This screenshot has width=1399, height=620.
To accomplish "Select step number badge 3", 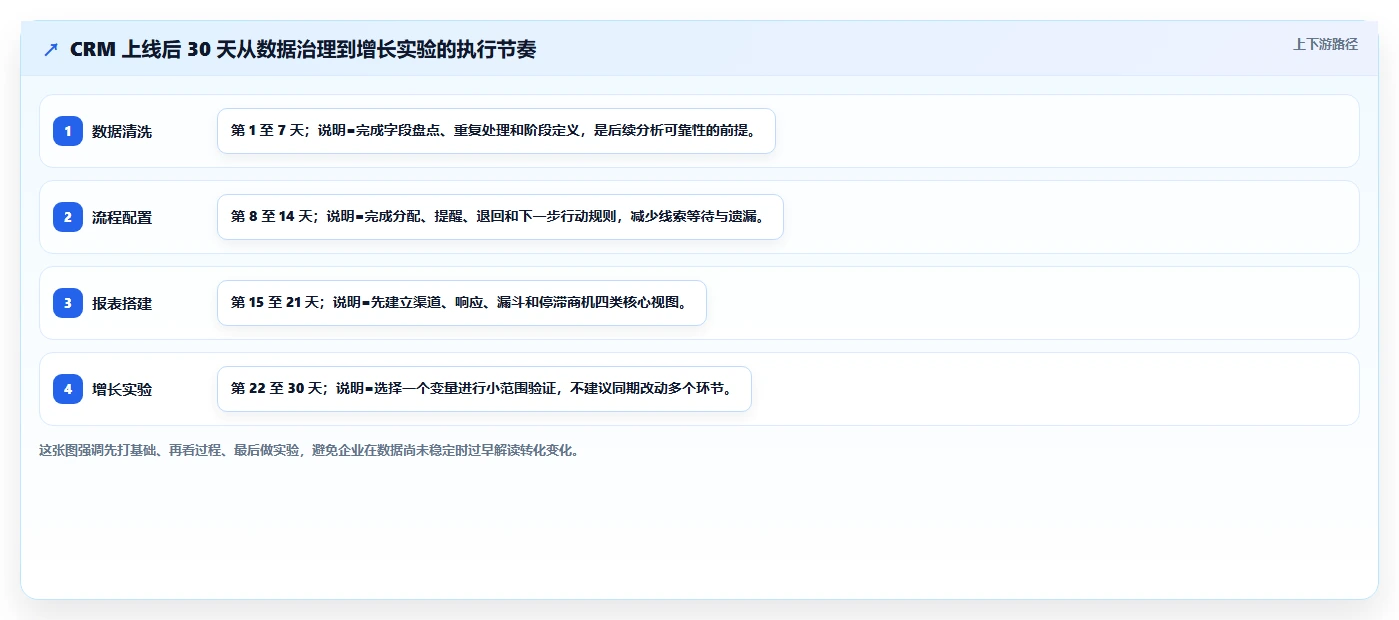I will tap(68, 303).
